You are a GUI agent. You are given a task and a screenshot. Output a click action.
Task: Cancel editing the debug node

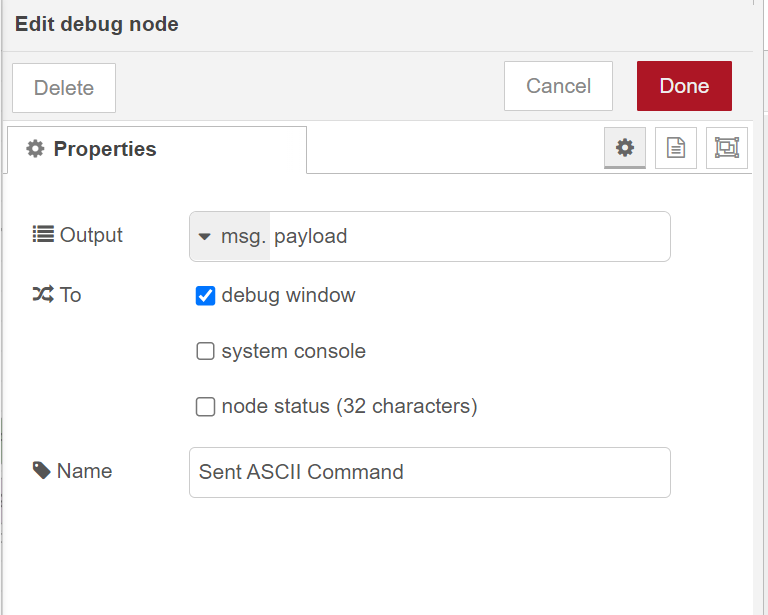point(558,86)
